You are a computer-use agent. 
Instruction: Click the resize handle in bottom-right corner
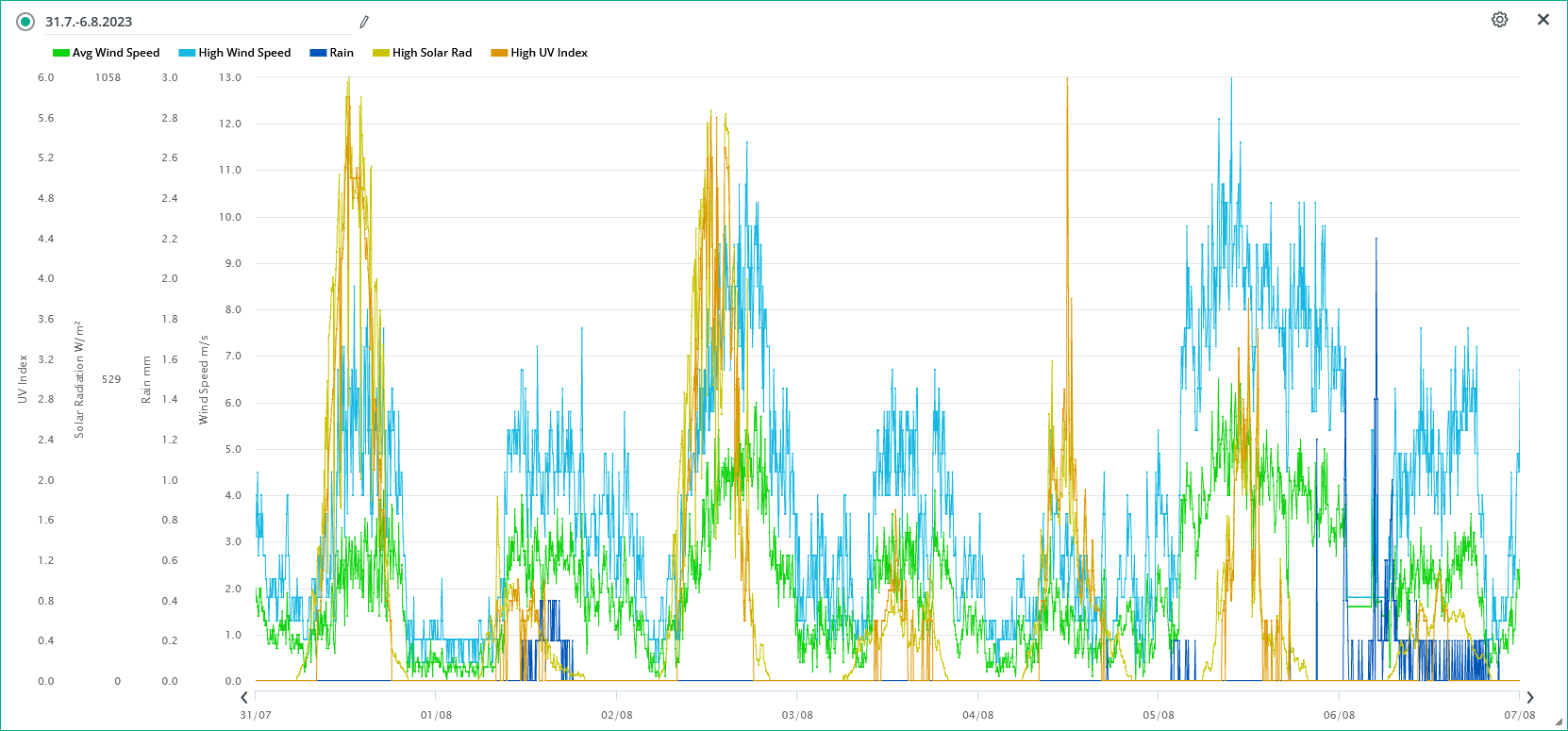click(1559, 723)
